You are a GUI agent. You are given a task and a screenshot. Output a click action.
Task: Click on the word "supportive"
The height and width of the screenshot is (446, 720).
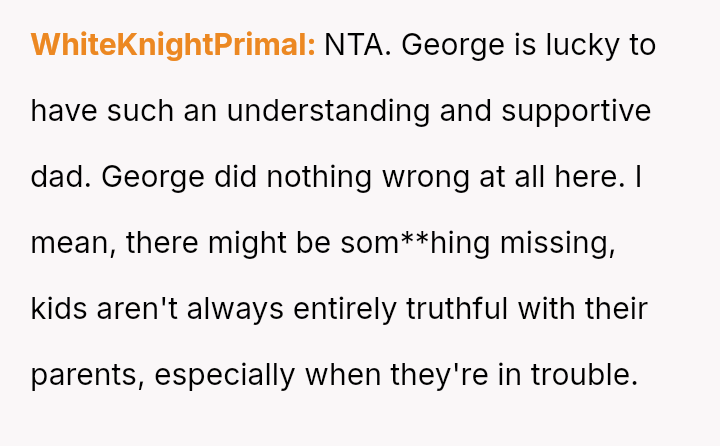tap(576, 111)
